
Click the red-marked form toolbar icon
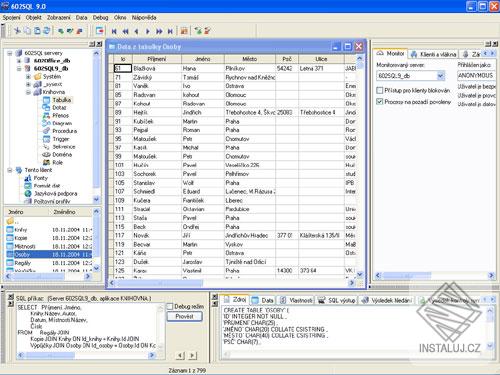(100, 31)
